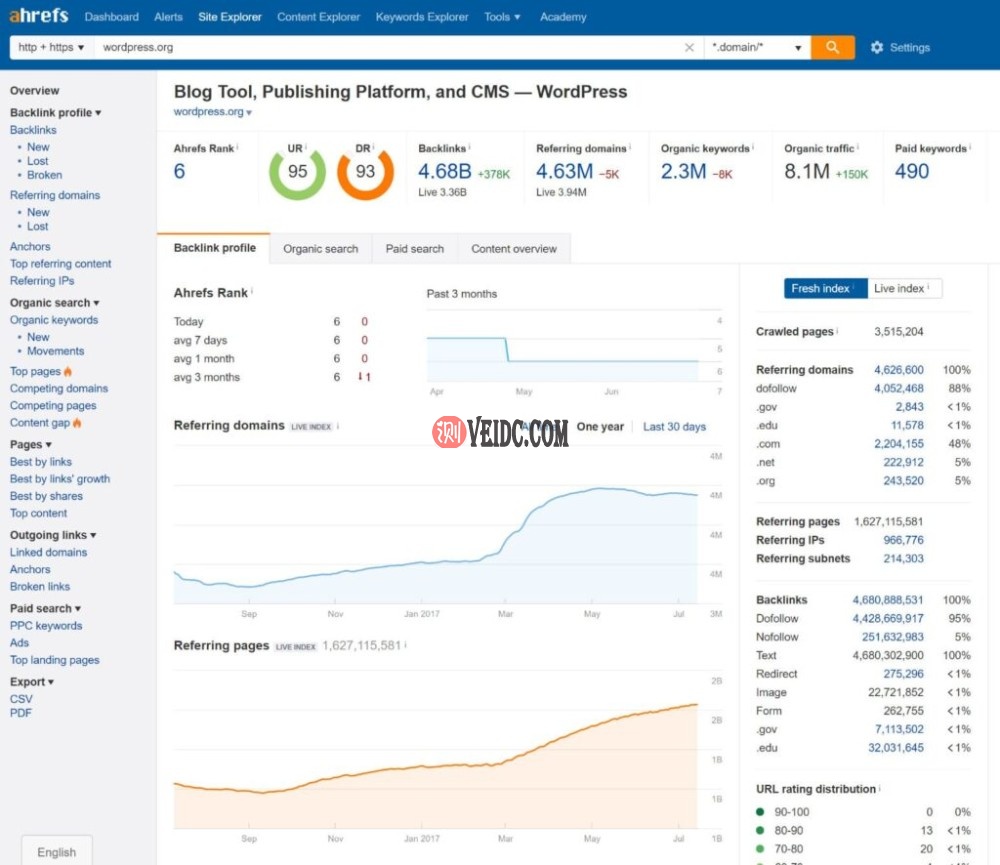This screenshot has height=865, width=1000.
Task: Switch to Live index toggle
Action: [904, 288]
